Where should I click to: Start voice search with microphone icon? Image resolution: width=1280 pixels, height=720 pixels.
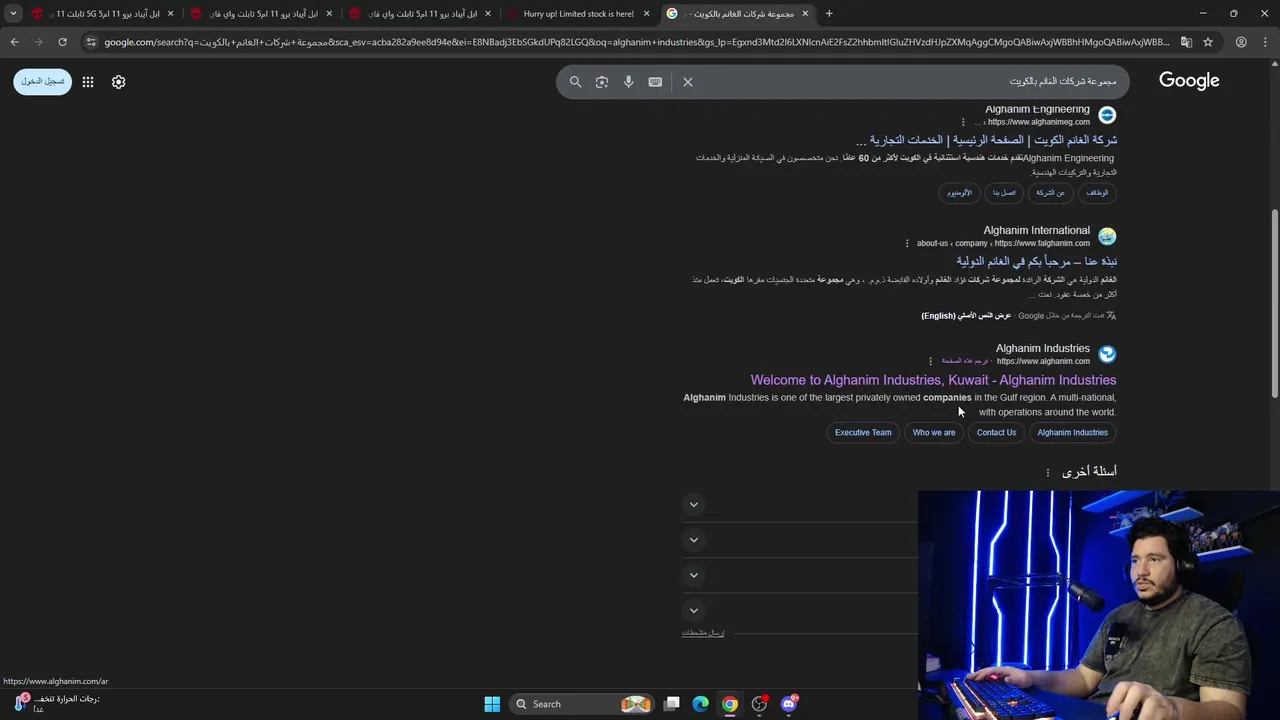pos(629,82)
